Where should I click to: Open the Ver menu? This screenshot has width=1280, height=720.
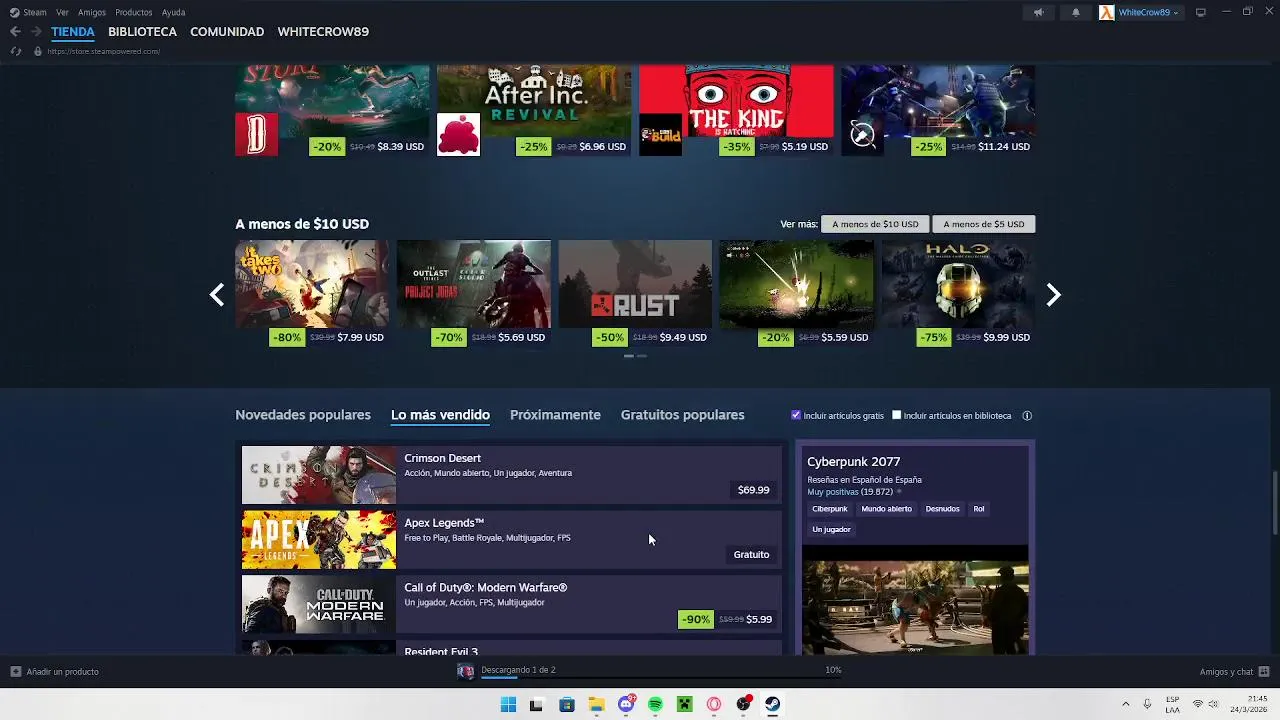62,12
